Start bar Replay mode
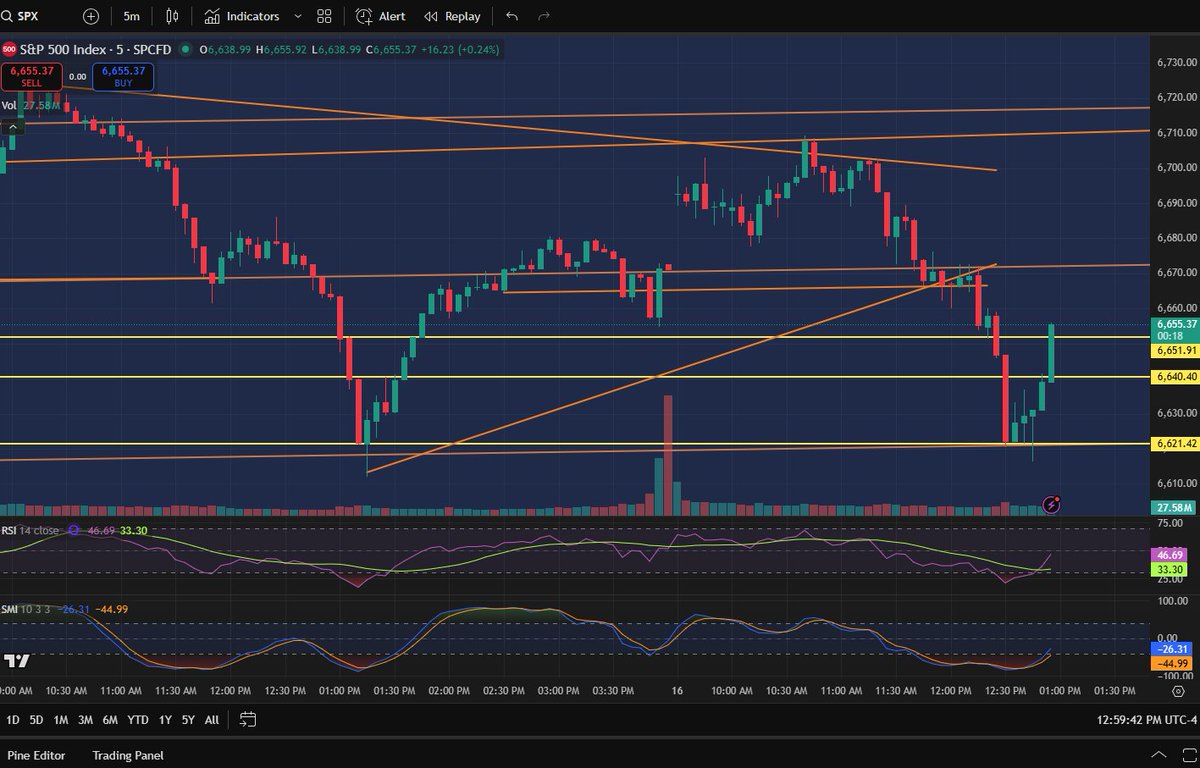Screen dimensions: 1200x768 pyautogui.click(x=452, y=16)
